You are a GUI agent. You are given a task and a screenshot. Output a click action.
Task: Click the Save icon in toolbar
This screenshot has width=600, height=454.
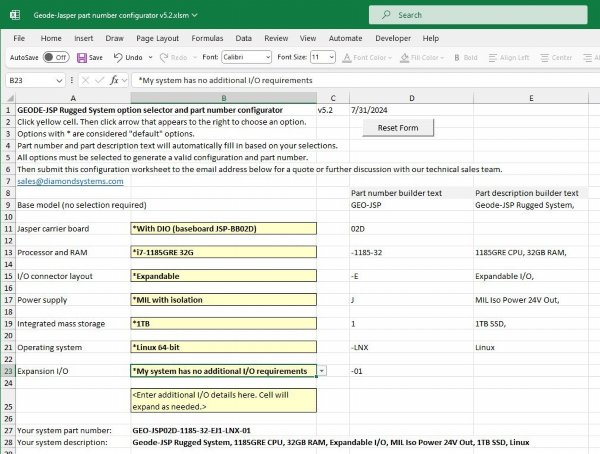click(x=81, y=58)
